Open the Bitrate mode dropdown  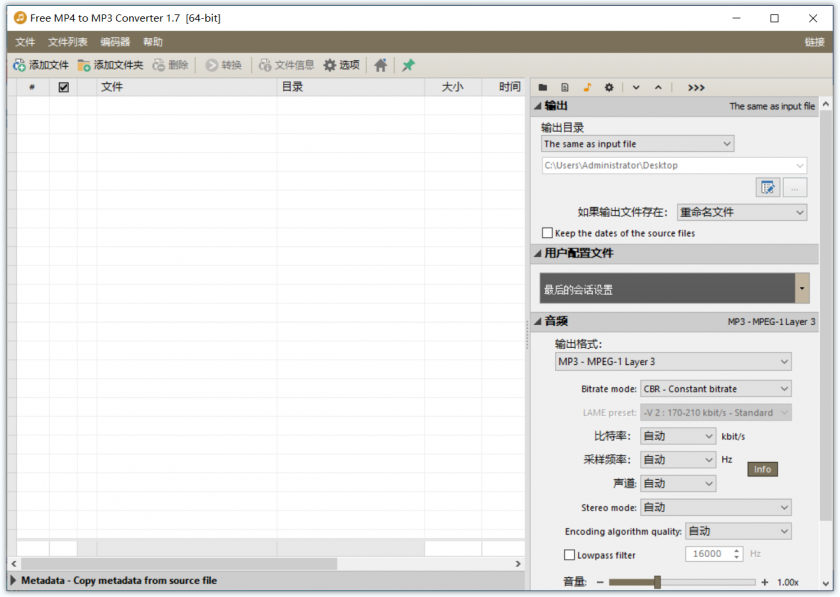click(x=716, y=389)
